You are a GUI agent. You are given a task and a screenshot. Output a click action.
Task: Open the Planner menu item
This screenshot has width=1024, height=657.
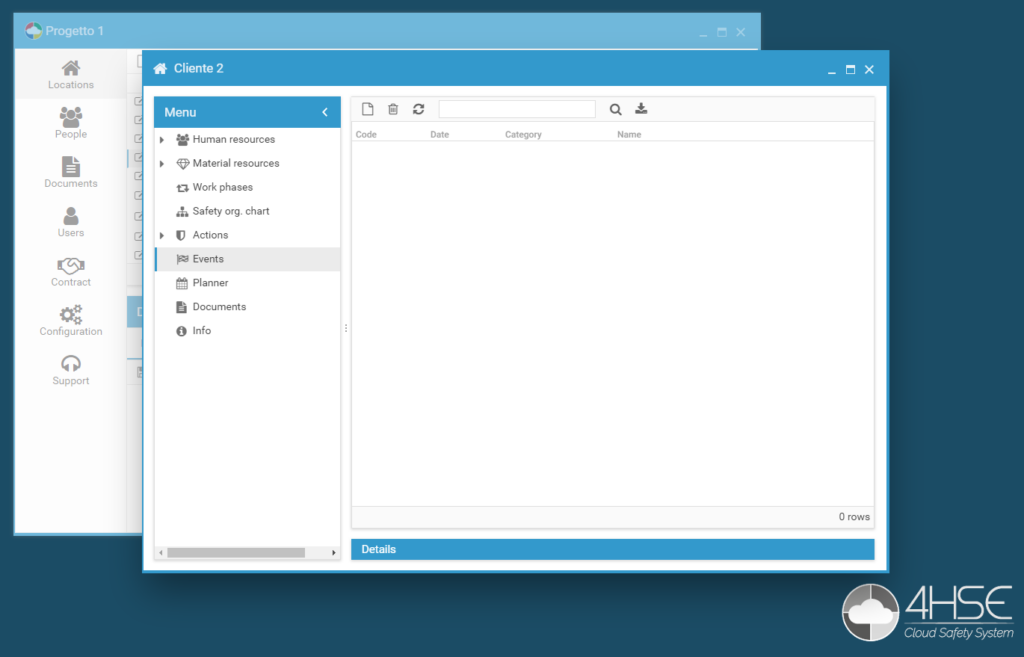pyautogui.click(x=210, y=283)
